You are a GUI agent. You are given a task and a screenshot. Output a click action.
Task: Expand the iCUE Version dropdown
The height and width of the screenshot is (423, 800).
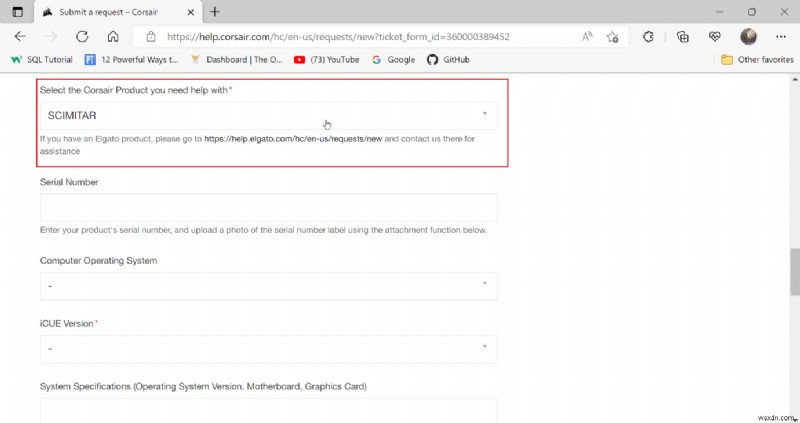pos(268,349)
